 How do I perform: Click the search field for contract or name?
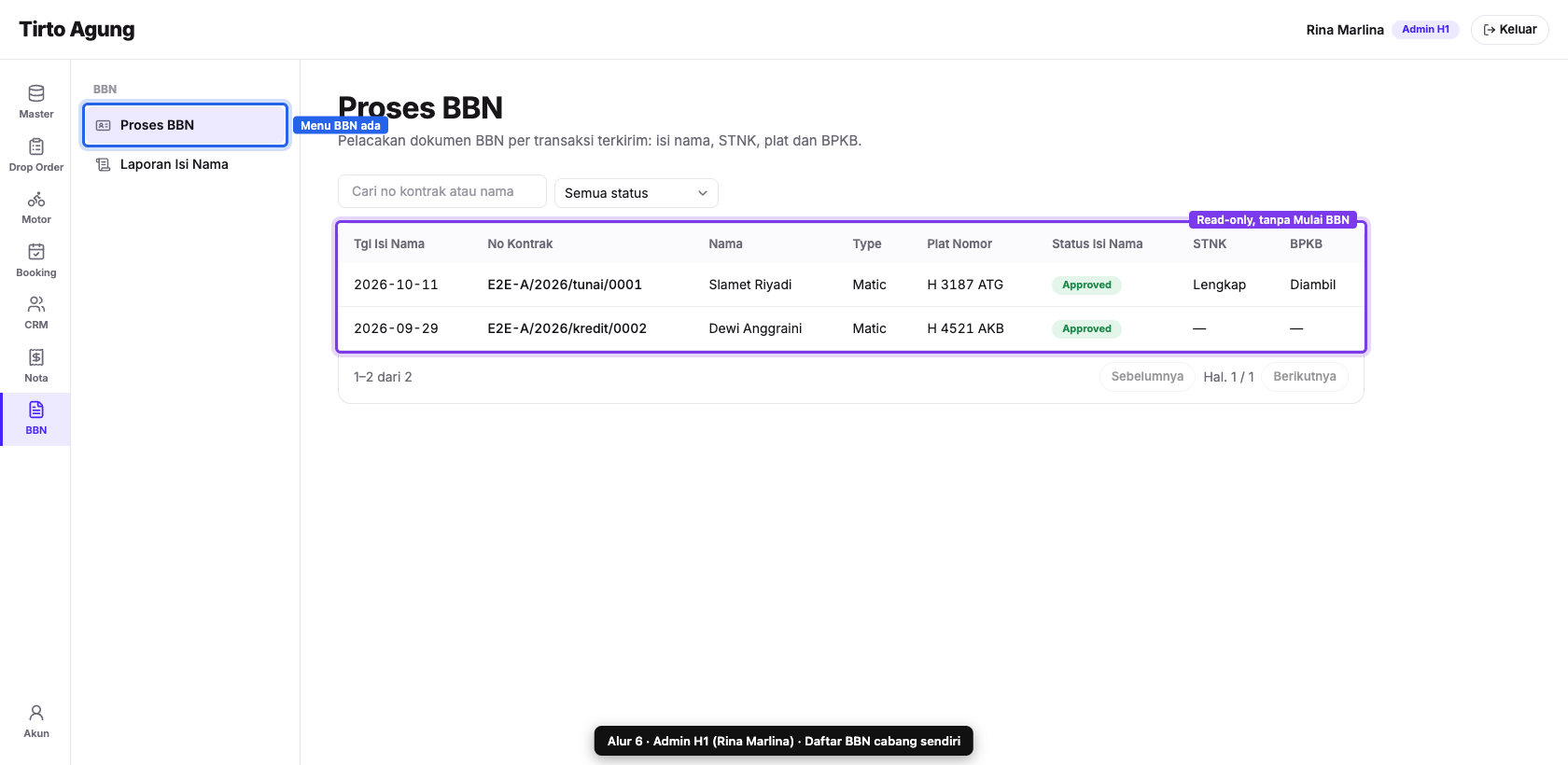[442, 191]
